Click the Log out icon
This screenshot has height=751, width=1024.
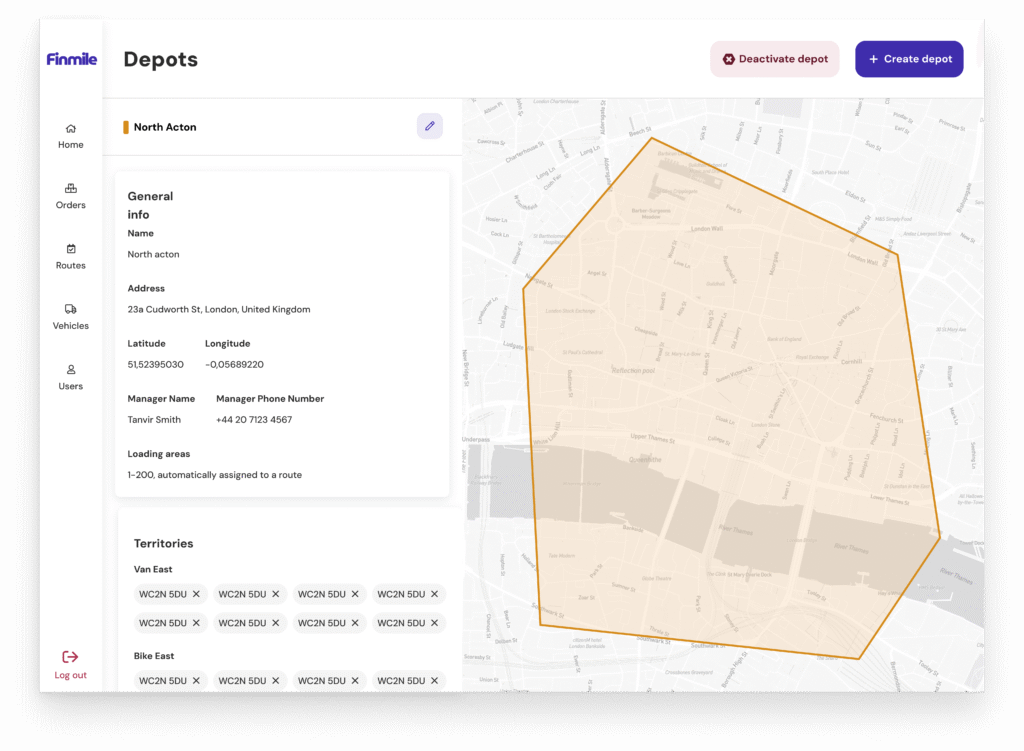click(x=70, y=657)
